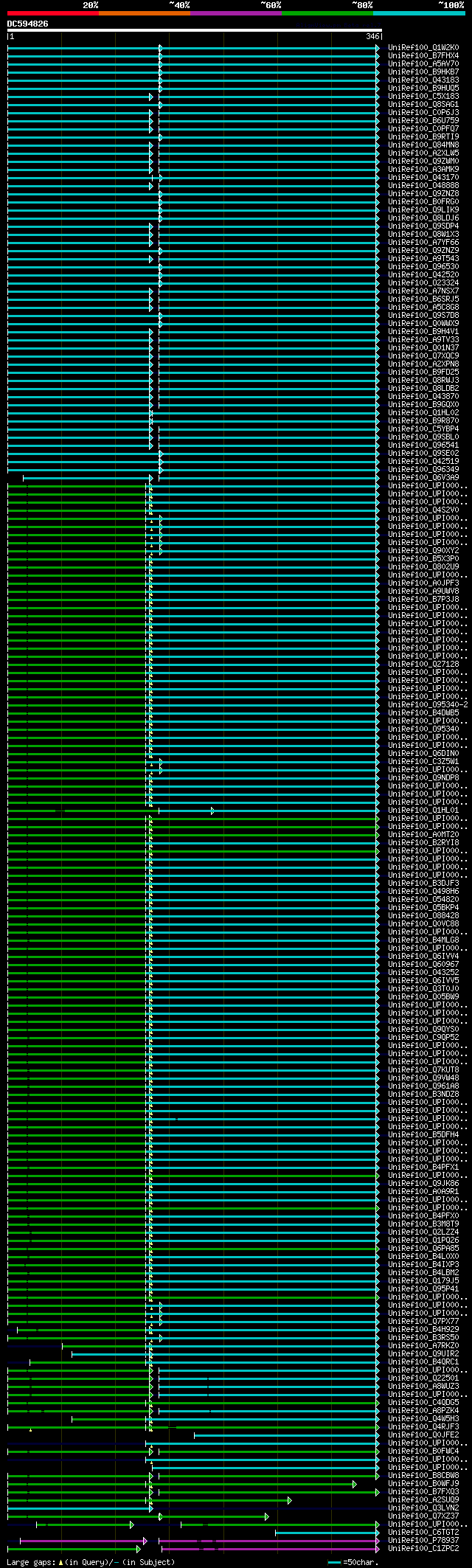Select hit label UniRef100_Q7XQC9

(423, 355)
